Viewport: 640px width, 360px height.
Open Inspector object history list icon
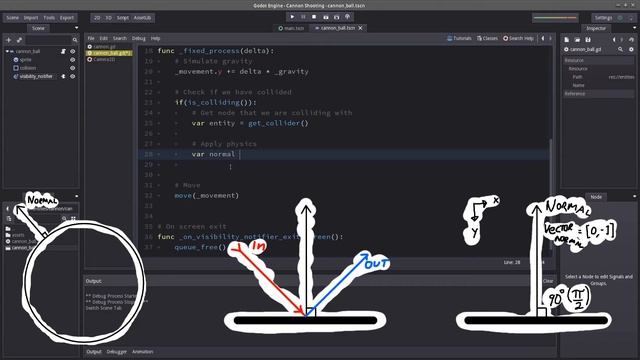[x=631, y=40]
